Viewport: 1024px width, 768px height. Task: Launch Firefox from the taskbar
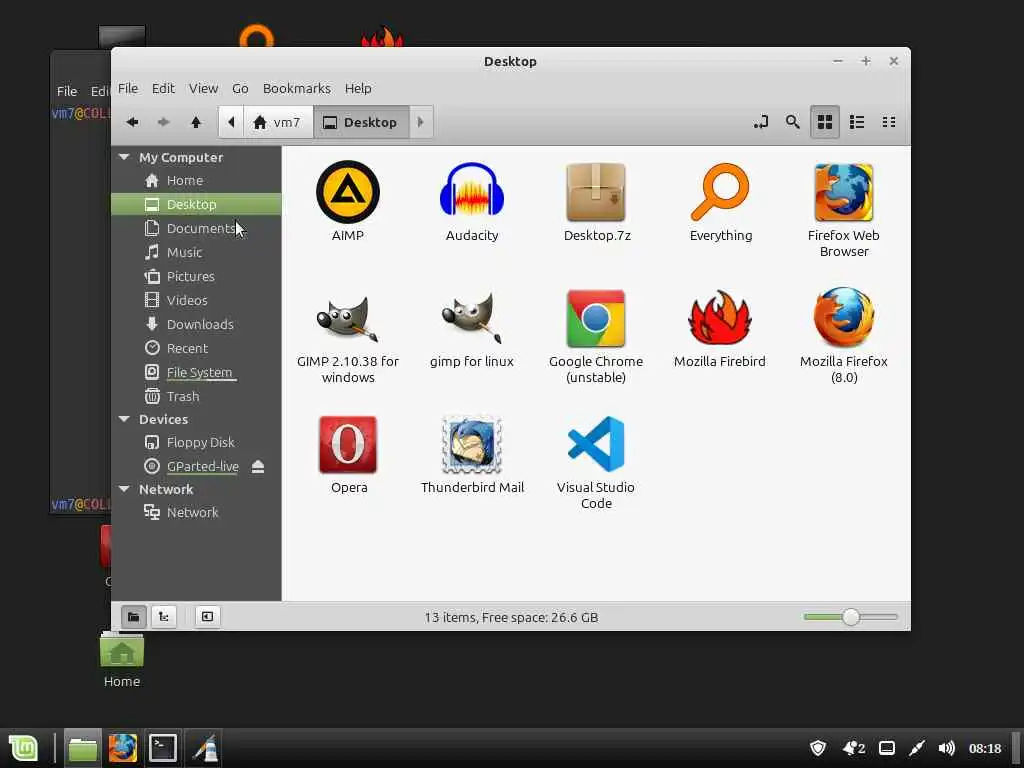click(123, 748)
